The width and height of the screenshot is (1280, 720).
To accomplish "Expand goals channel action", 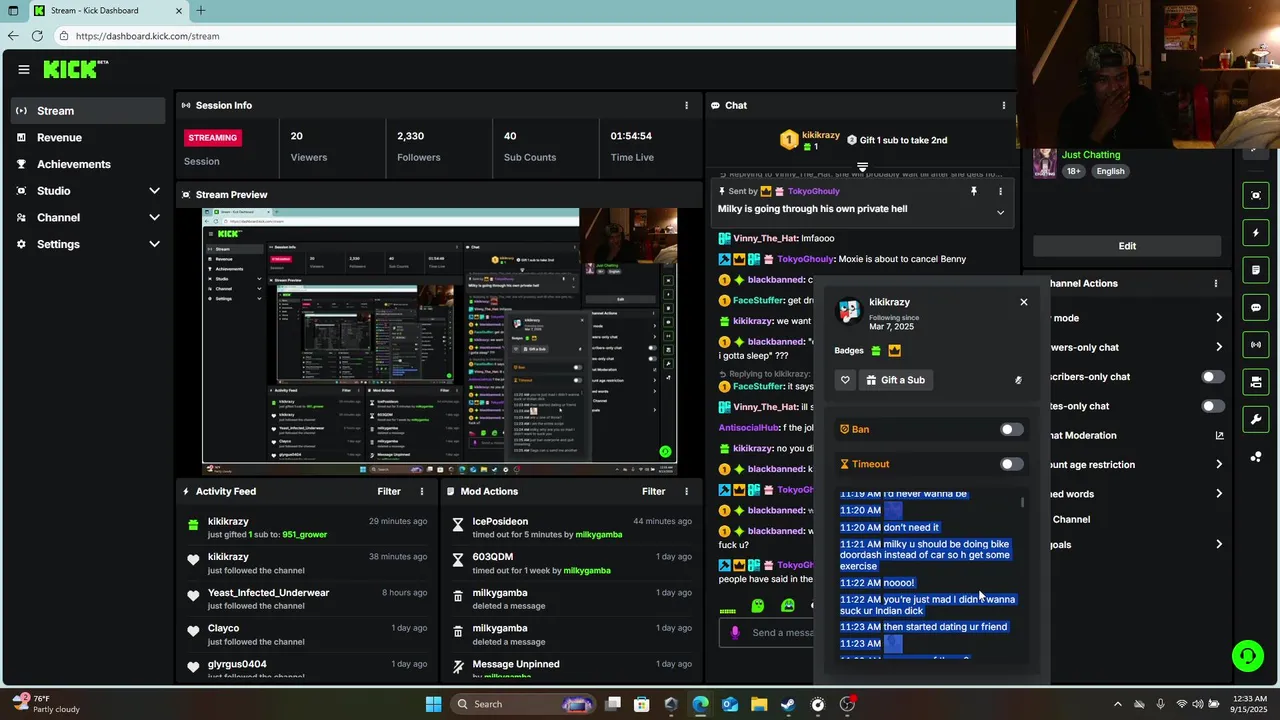I will pyautogui.click(x=1218, y=544).
